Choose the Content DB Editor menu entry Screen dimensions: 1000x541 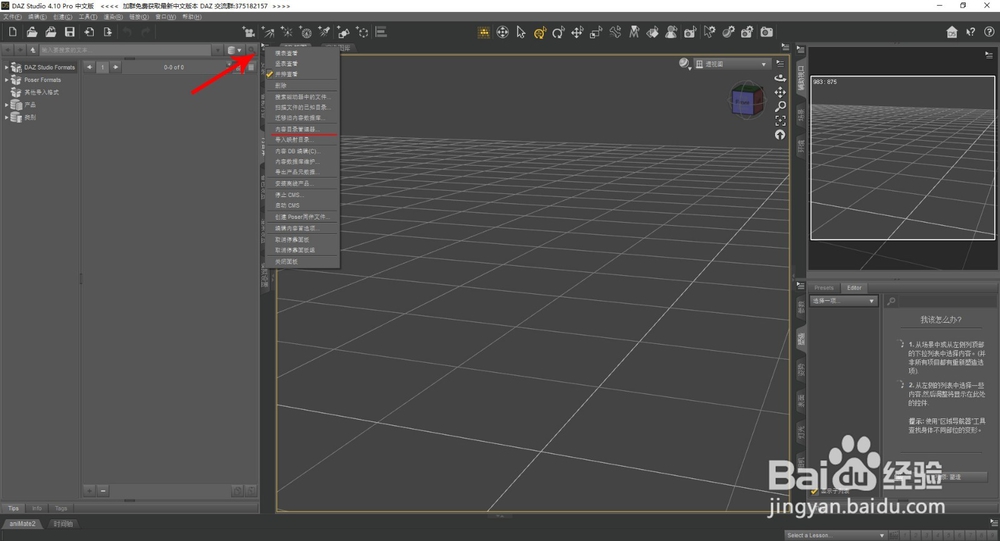301,151
